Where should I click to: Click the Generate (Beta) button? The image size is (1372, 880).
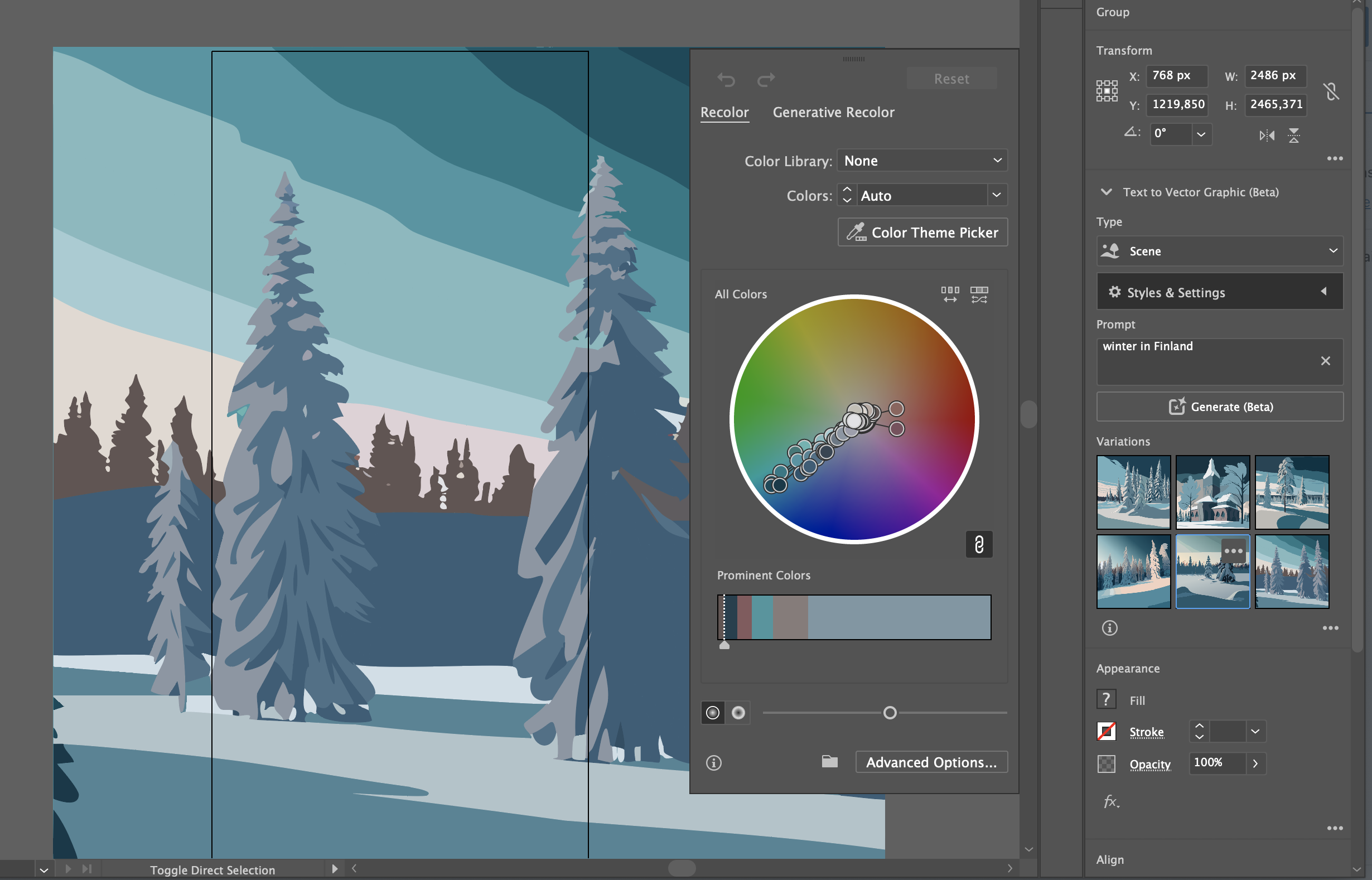pyautogui.click(x=1219, y=407)
